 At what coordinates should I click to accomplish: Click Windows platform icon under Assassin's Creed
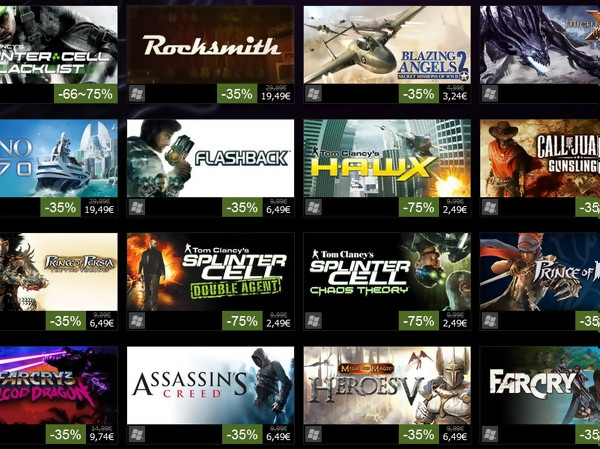(x=137, y=434)
